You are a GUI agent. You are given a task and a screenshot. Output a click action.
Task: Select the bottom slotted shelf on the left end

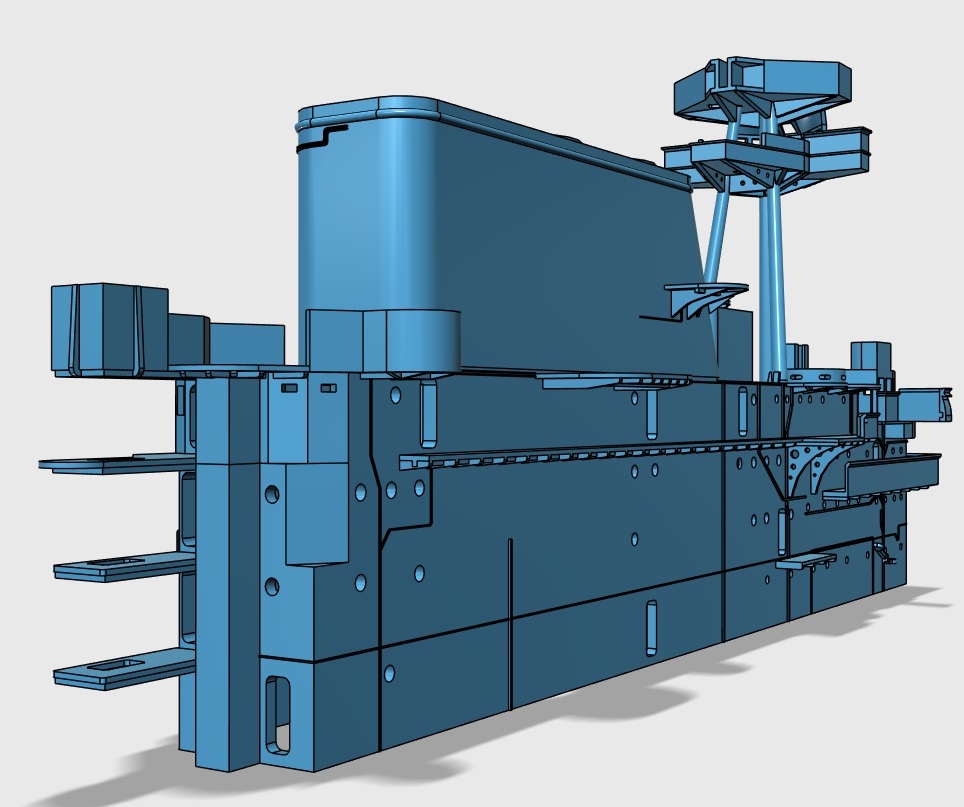(x=125, y=668)
